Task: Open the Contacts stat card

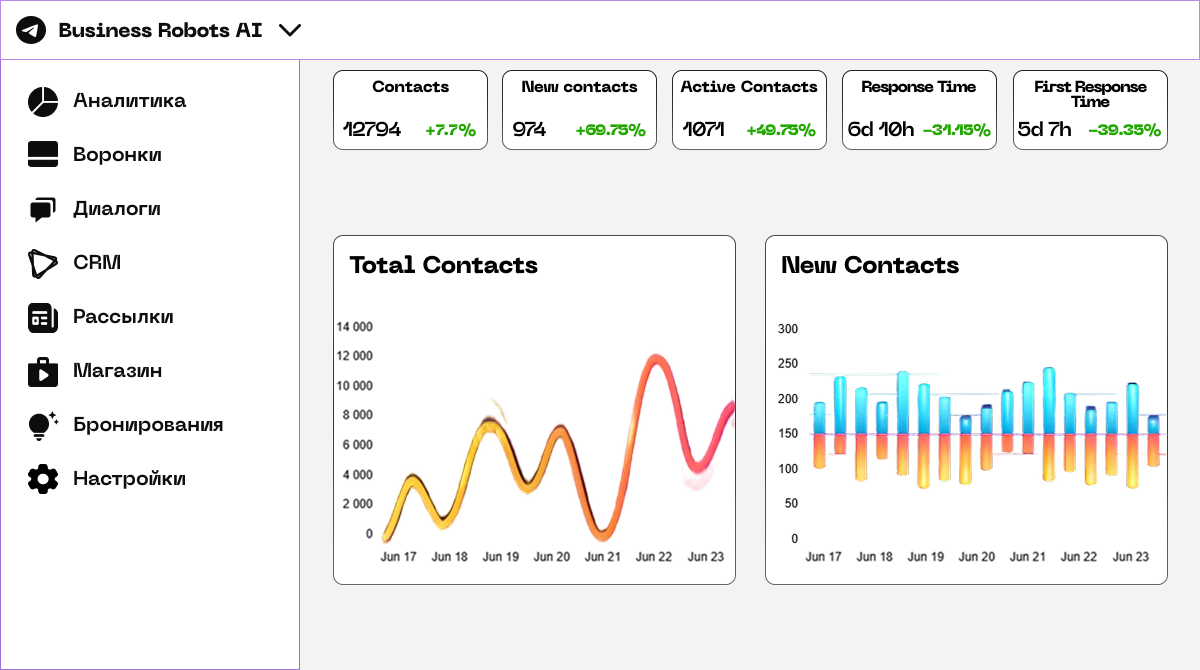Action: tap(410, 110)
